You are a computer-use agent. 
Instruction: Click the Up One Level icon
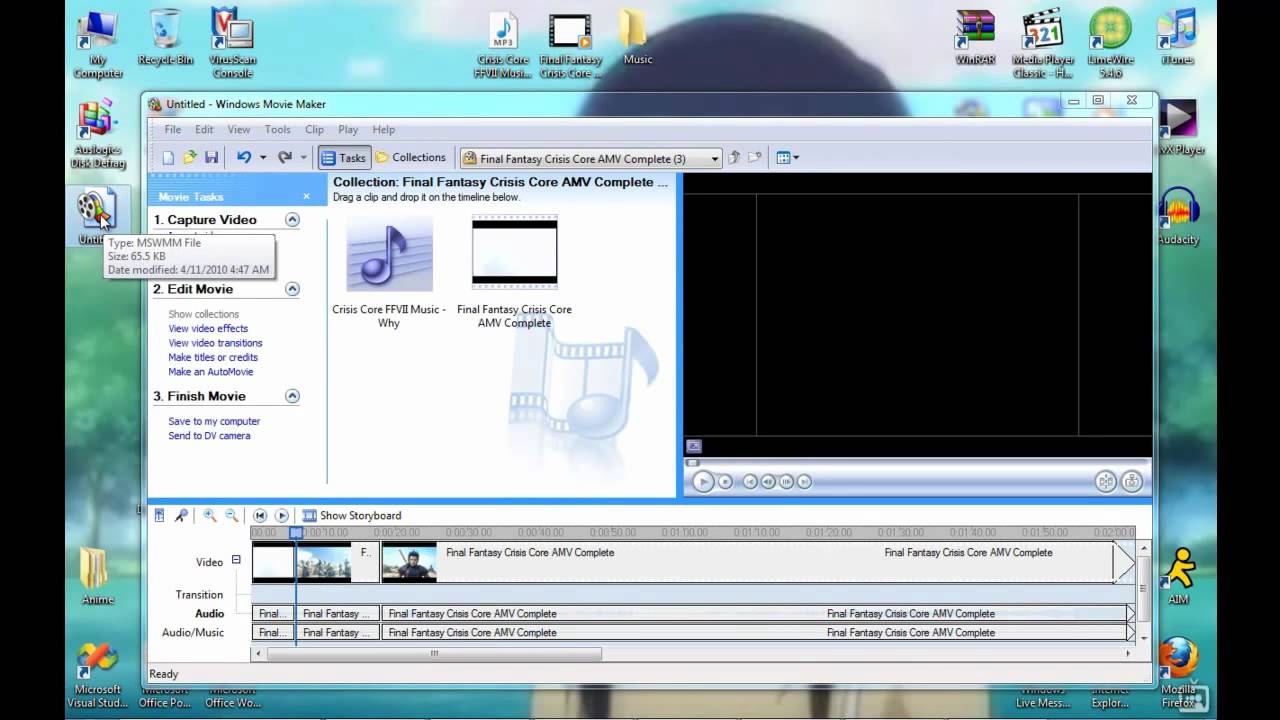click(734, 158)
